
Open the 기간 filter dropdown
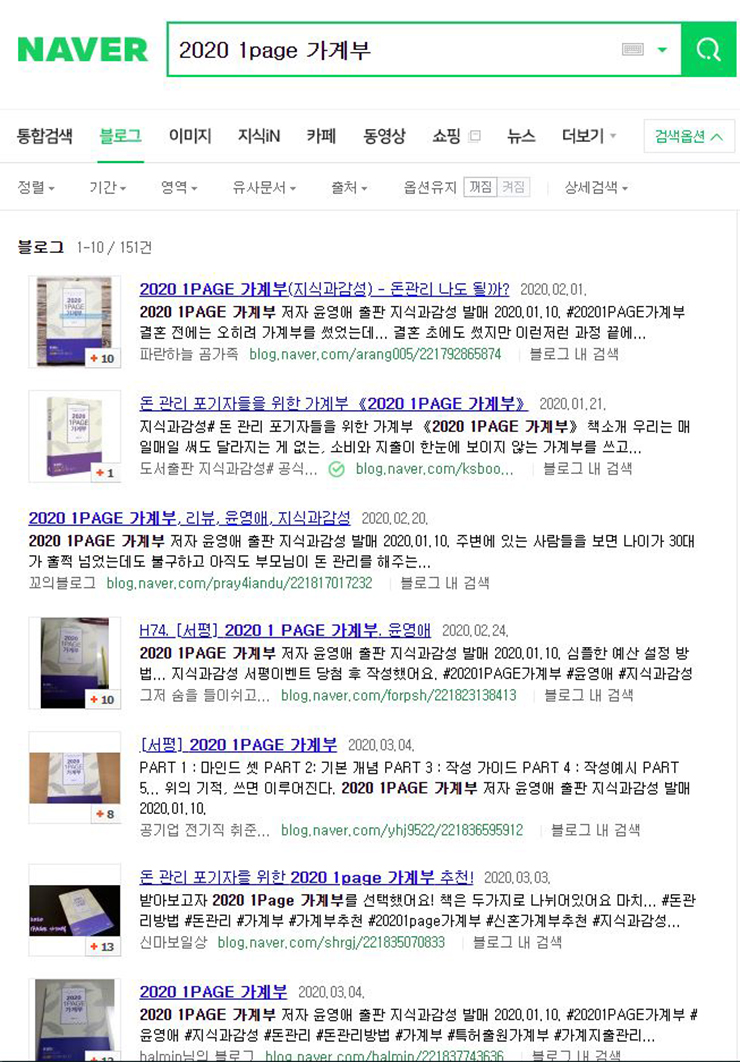tap(108, 188)
